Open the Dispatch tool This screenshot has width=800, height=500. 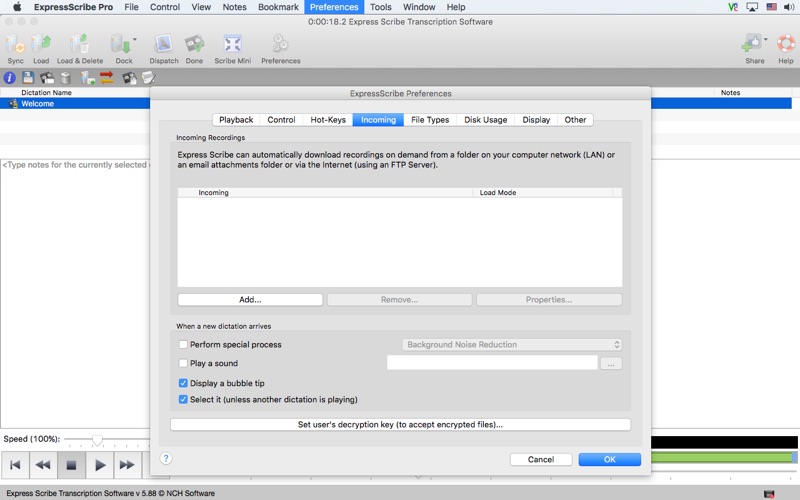coord(164,49)
